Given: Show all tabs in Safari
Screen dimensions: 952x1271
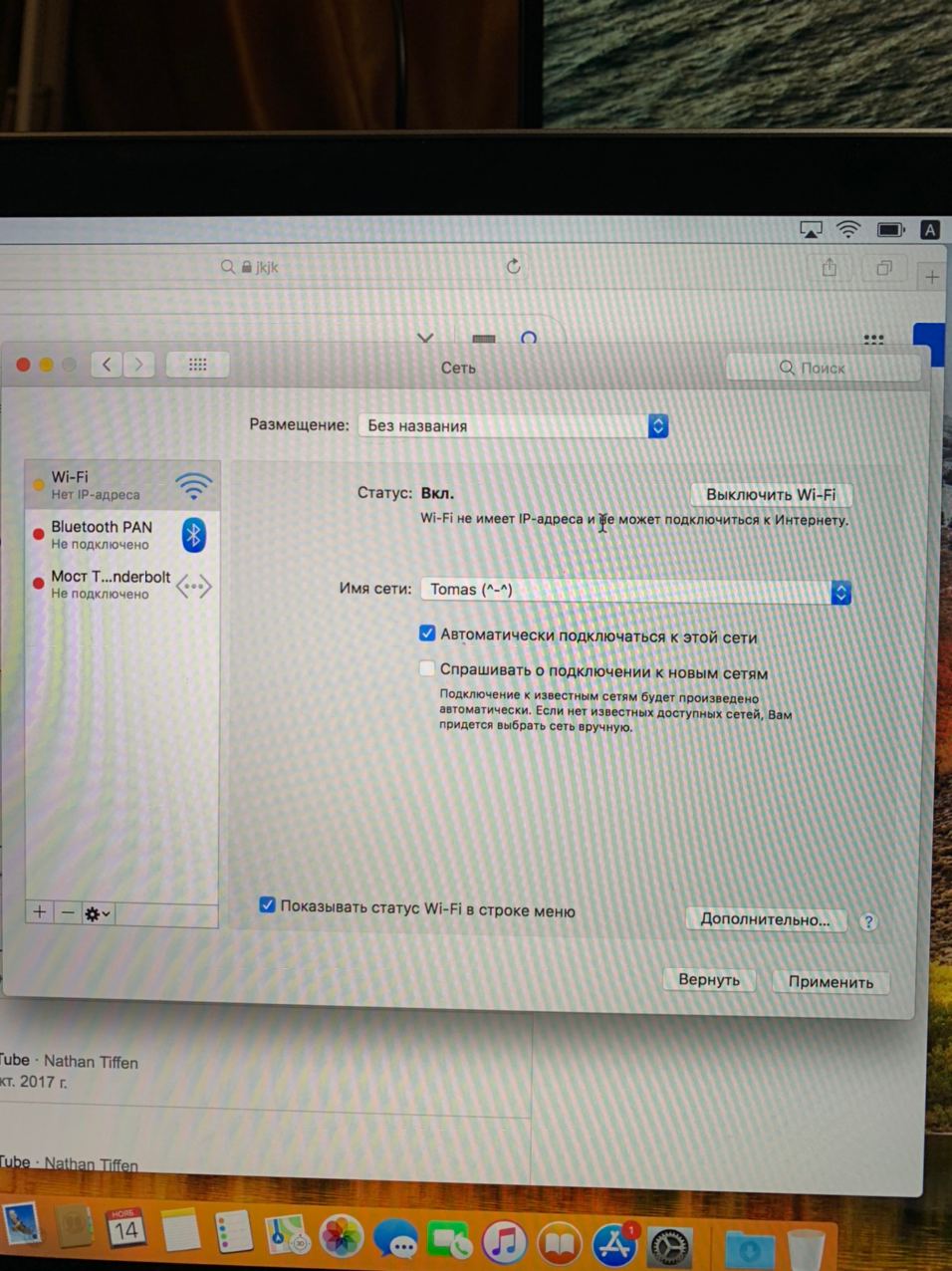Looking at the screenshot, I should [x=883, y=268].
